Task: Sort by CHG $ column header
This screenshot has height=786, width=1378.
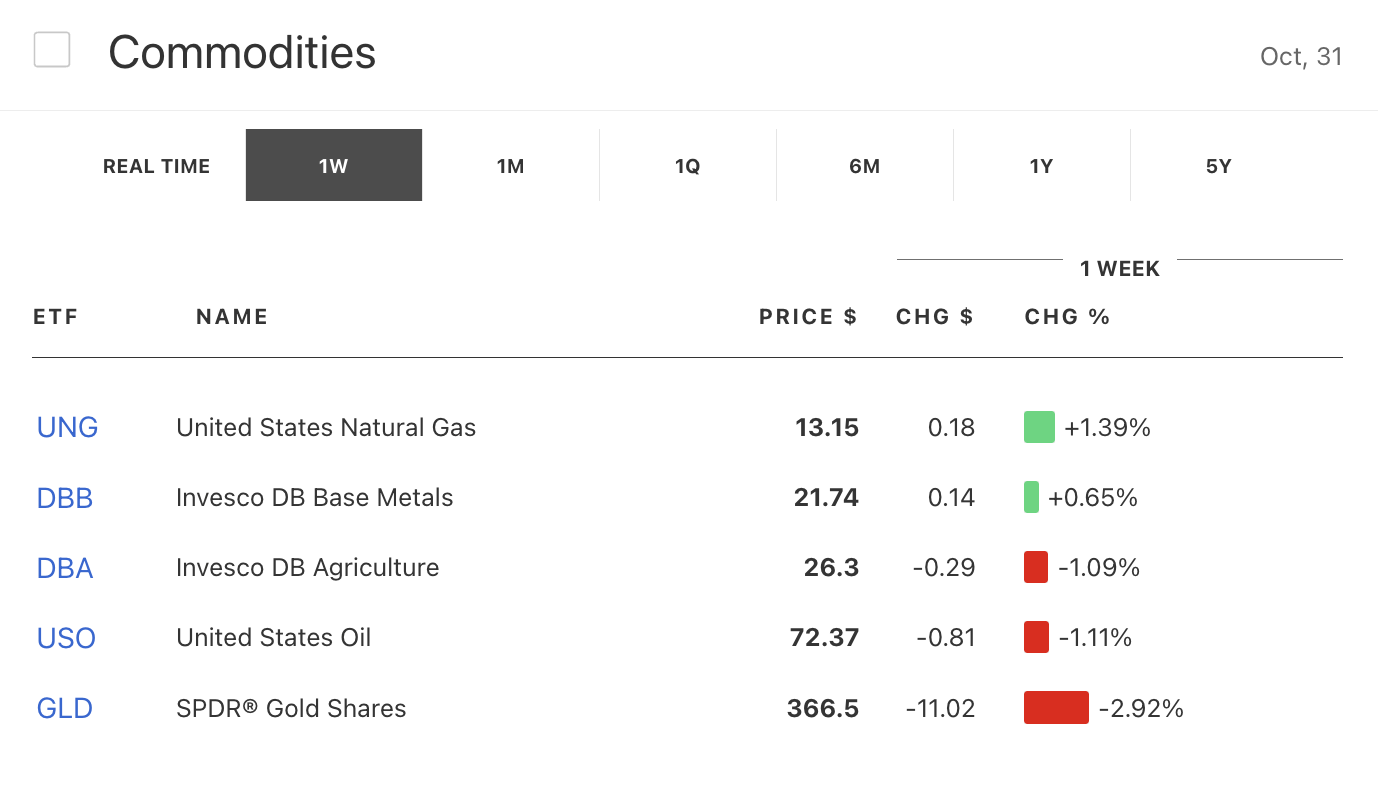Action: pos(934,317)
